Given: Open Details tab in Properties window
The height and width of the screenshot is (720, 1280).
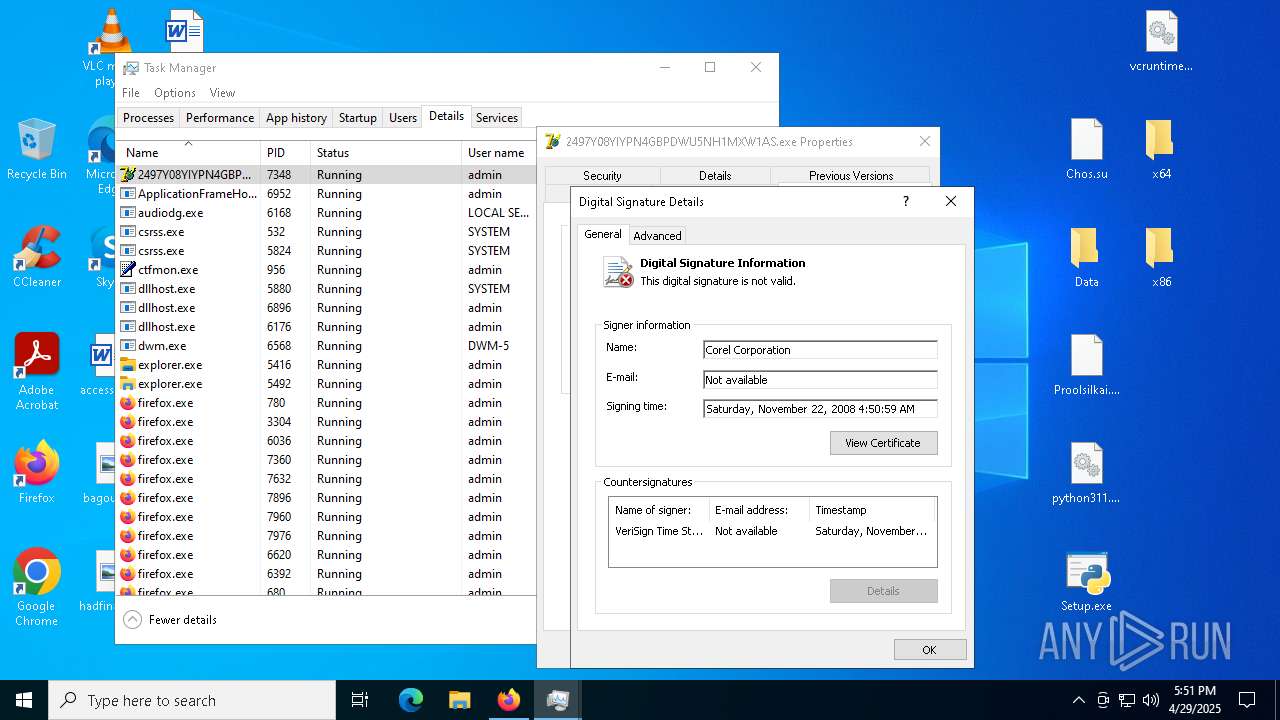Looking at the screenshot, I should 715,176.
